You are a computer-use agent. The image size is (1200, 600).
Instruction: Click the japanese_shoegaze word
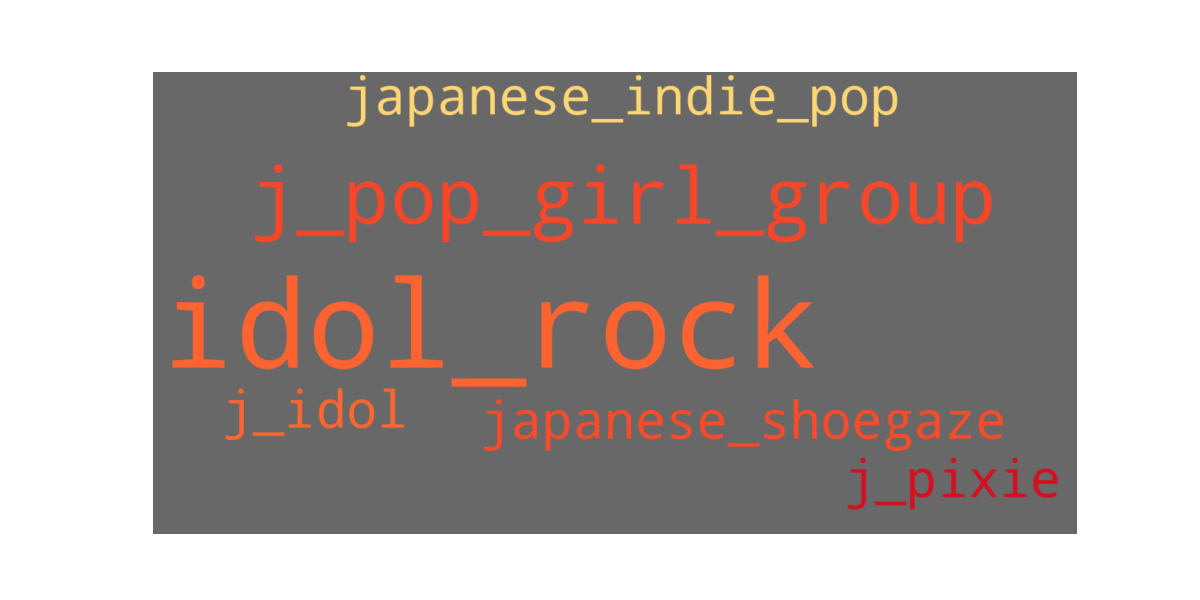tap(743, 424)
